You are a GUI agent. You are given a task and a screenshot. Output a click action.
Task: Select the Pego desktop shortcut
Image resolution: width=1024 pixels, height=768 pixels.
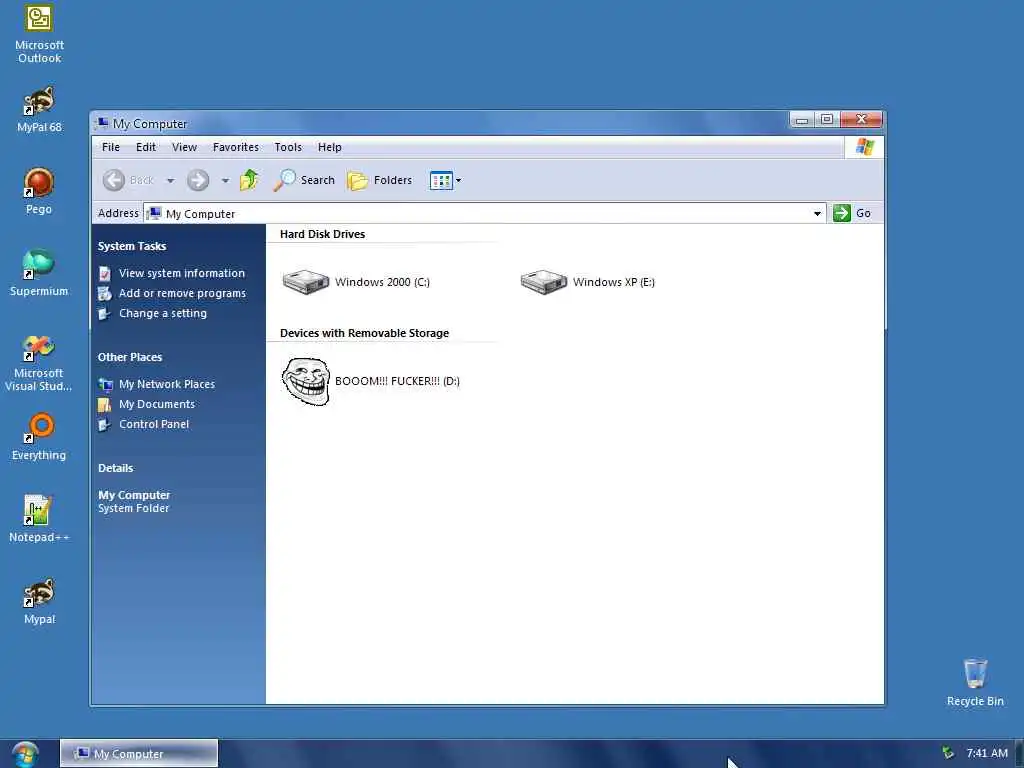(39, 191)
